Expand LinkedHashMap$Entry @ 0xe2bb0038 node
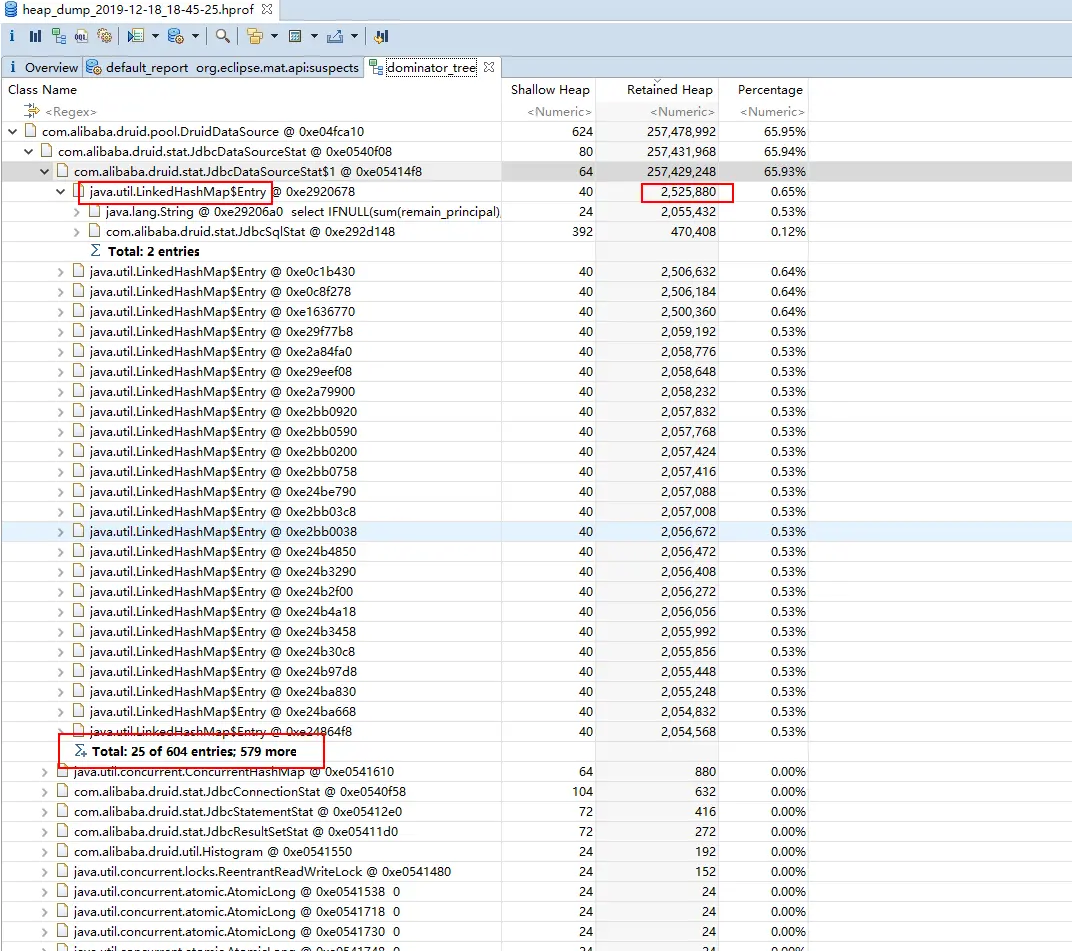This screenshot has width=1072, height=951. tap(60, 532)
